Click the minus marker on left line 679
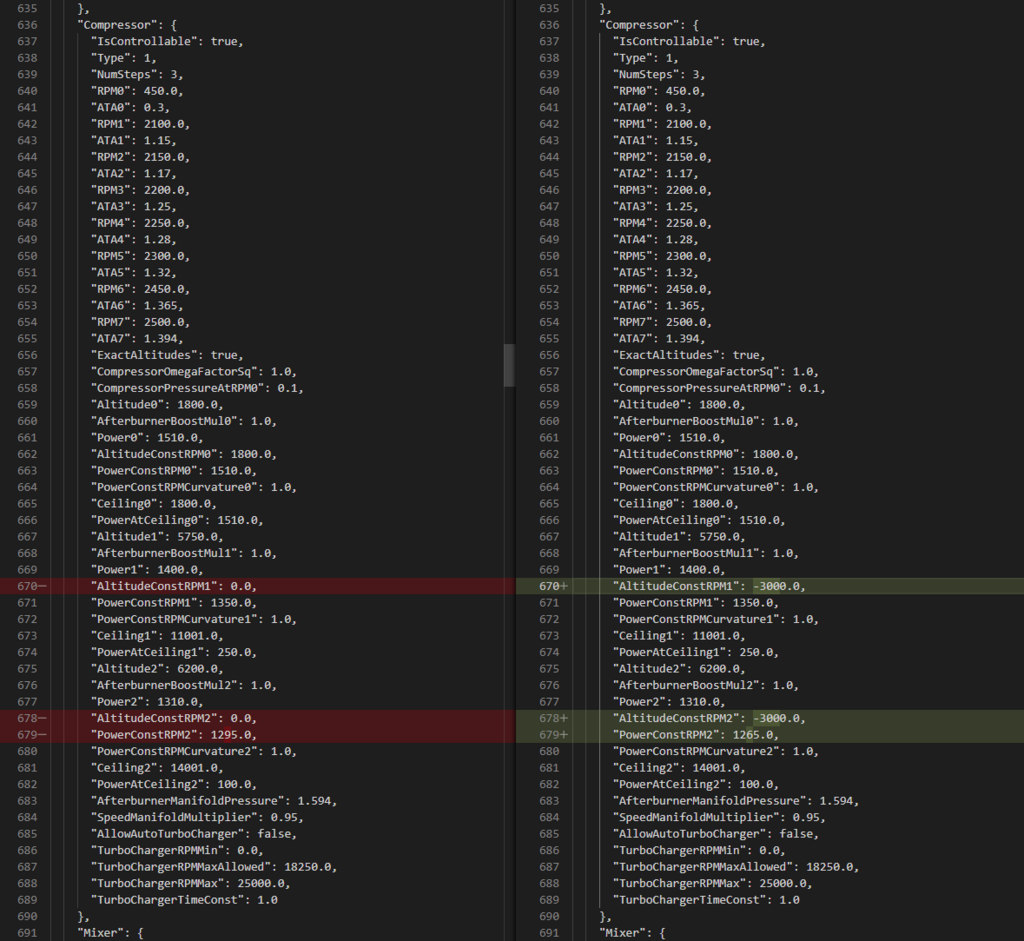This screenshot has height=941, width=1024. point(43,735)
